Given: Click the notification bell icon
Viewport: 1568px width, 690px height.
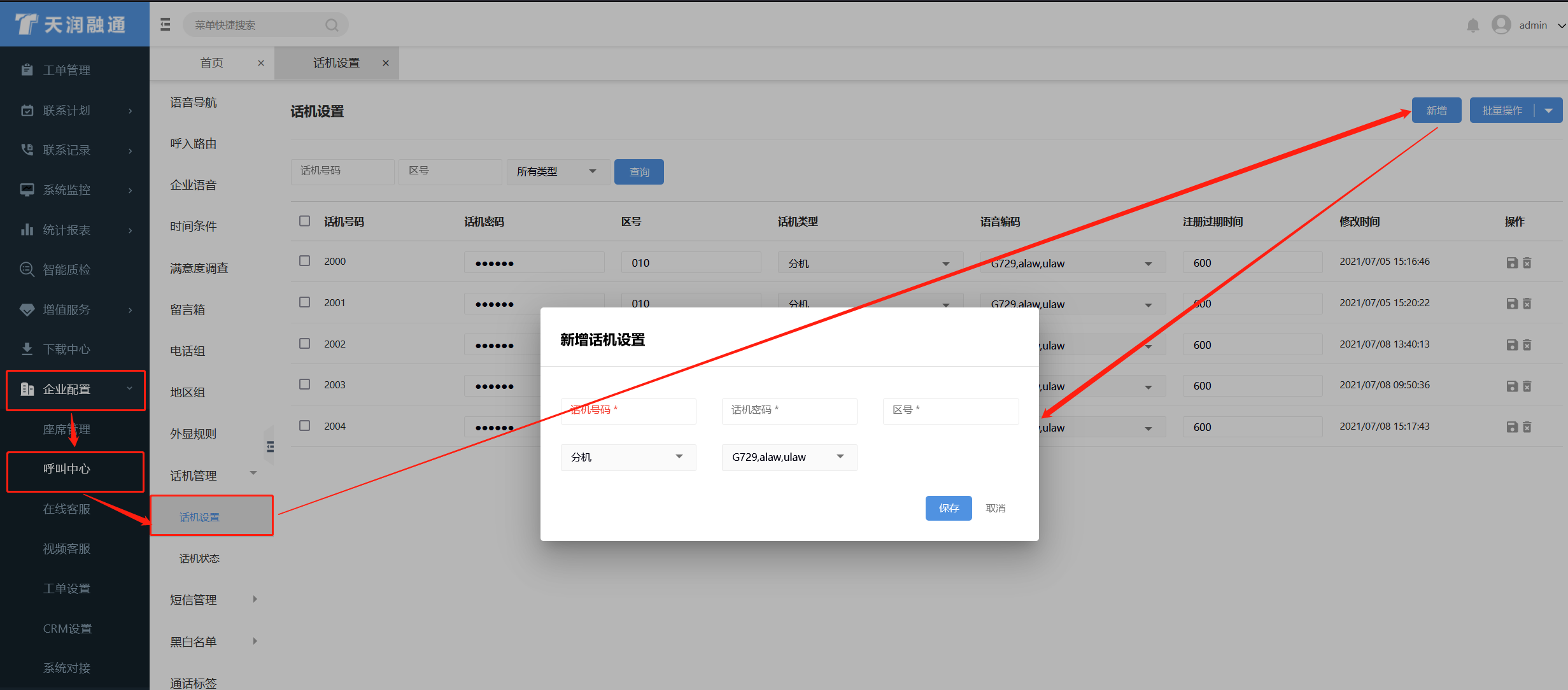Looking at the screenshot, I should pos(1473,25).
